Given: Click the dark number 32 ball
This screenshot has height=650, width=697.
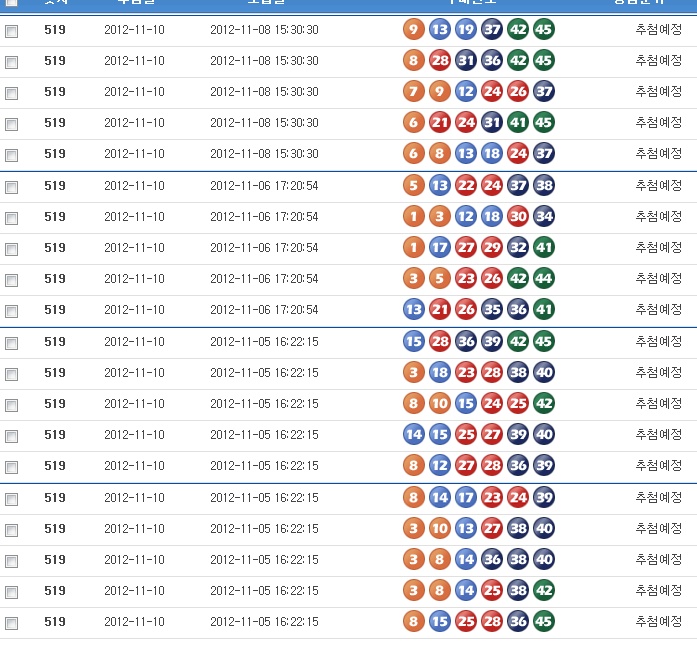Looking at the screenshot, I should point(517,247).
